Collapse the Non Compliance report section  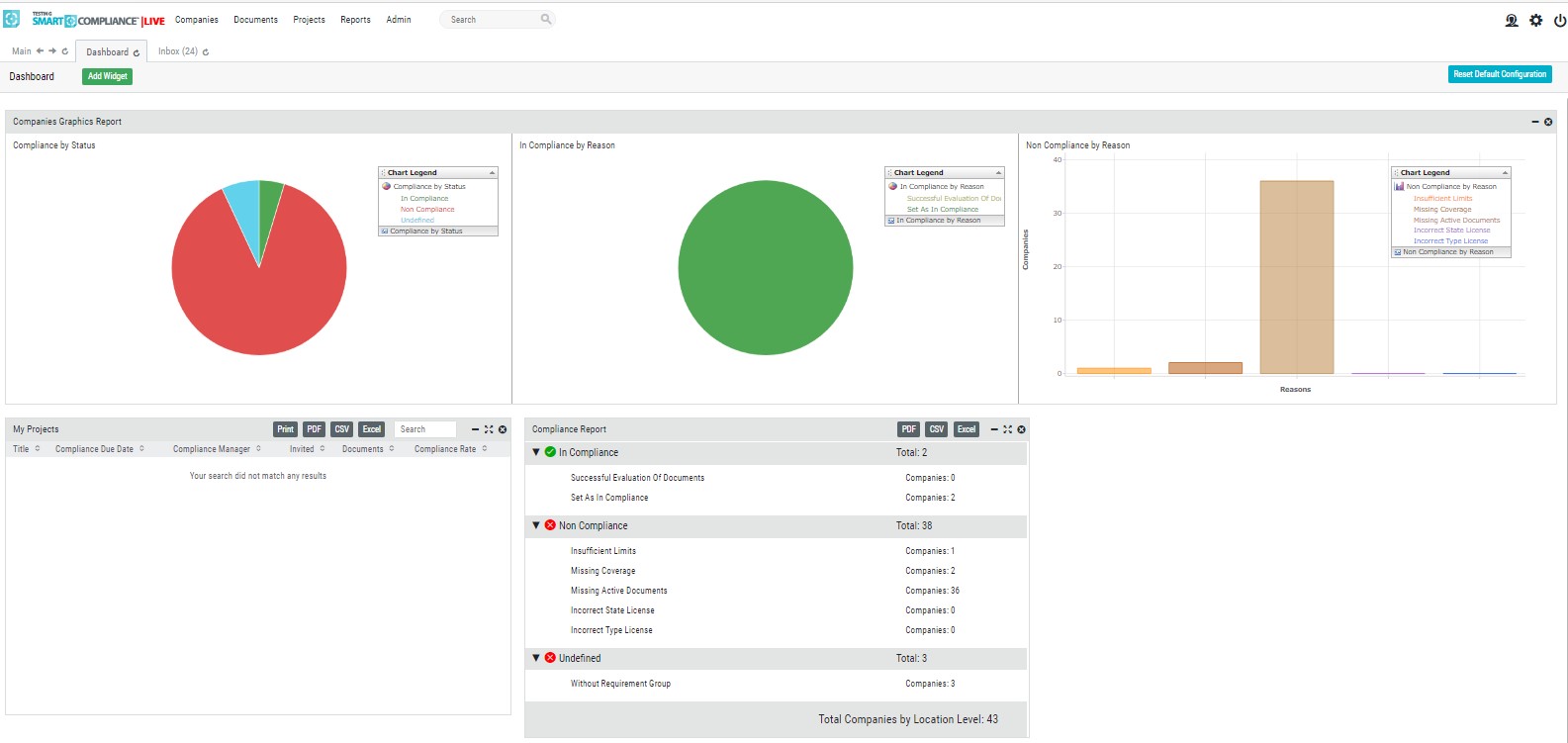(x=536, y=525)
